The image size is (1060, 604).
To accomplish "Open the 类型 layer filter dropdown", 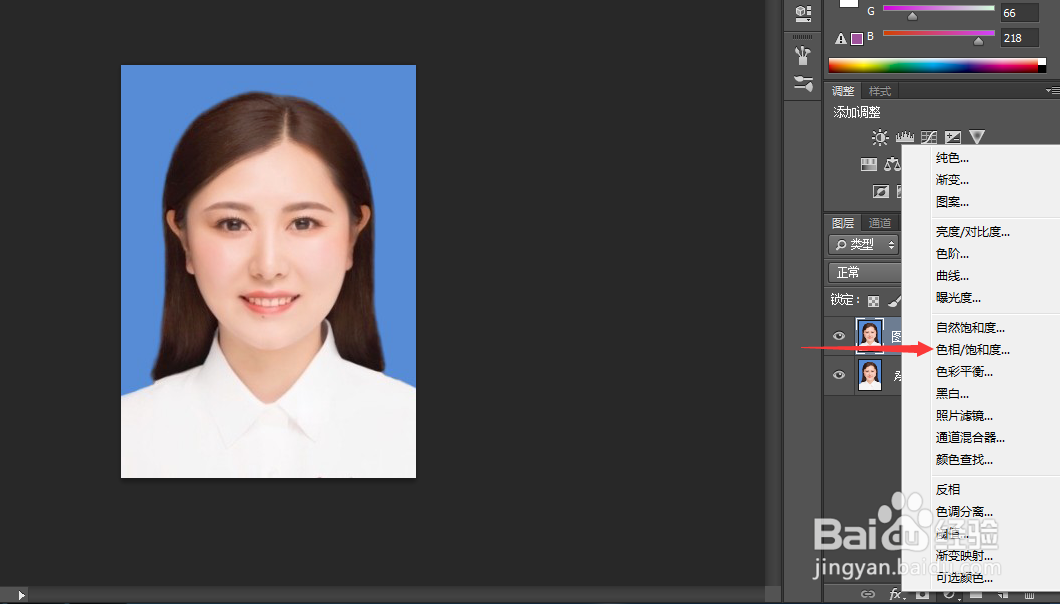I will pyautogui.click(x=866, y=244).
